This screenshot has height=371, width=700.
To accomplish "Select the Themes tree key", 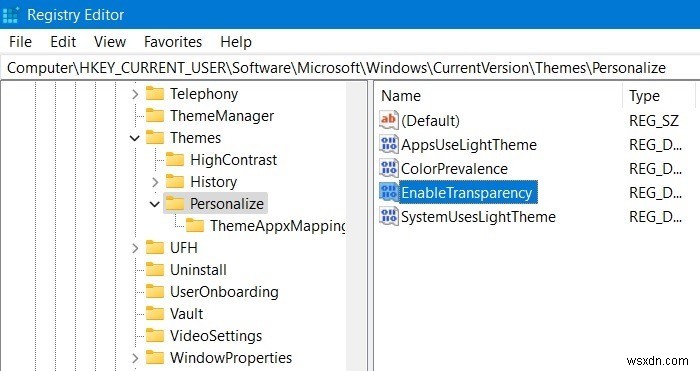I will 195,138.
